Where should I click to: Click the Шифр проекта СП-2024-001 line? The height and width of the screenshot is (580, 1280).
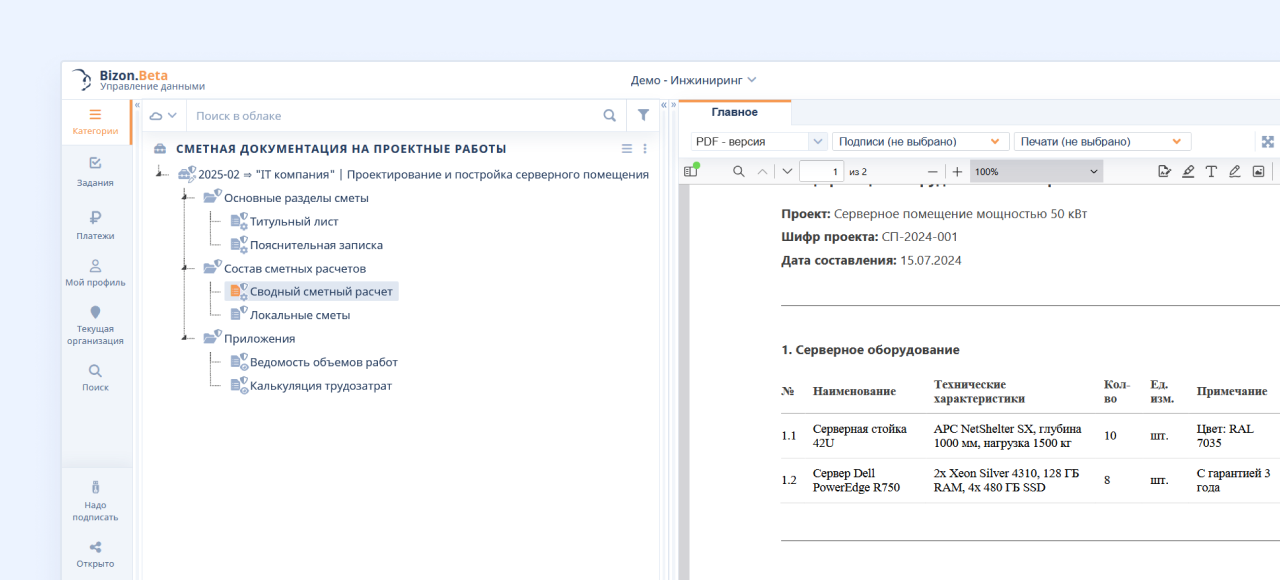(x=869, y=237)
